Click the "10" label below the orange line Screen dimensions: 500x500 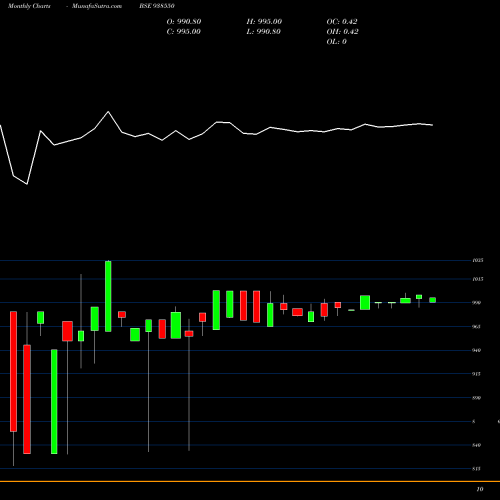click(x=480, y=489)
